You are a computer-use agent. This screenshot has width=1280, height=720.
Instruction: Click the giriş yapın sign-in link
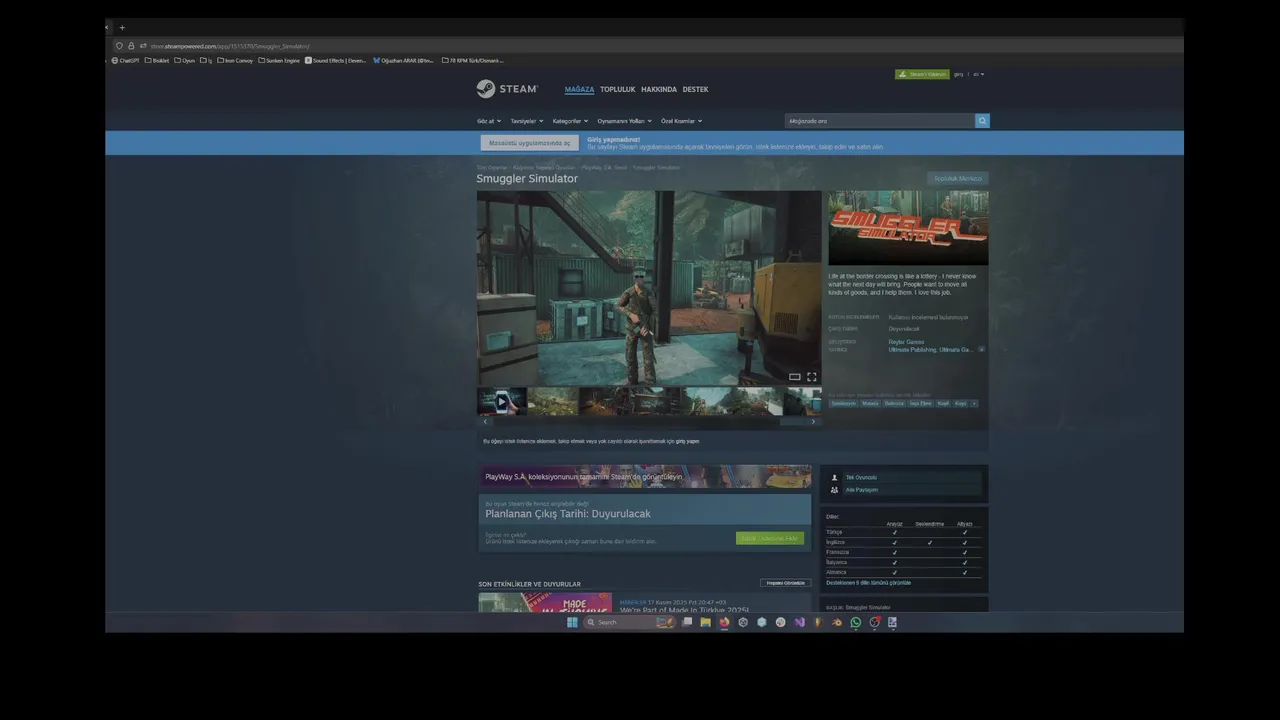tap(687, 441)
